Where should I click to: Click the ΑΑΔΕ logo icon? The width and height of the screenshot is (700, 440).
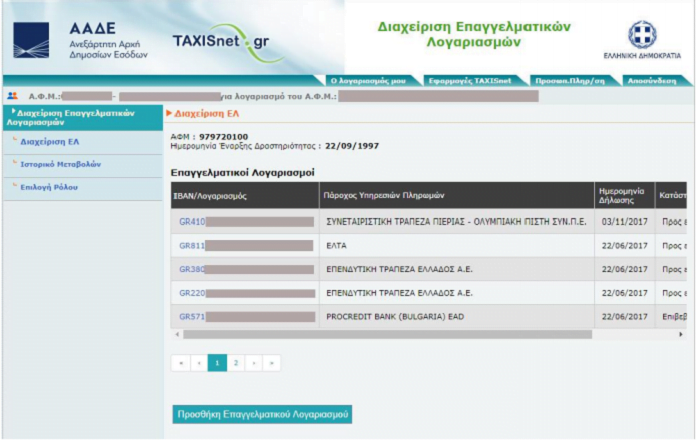[31, 41]
